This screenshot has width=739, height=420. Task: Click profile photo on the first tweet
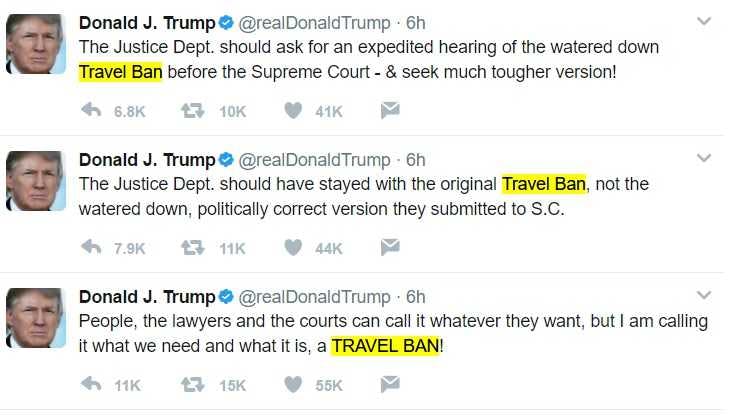pyautogui.click(x=36, y=44)
